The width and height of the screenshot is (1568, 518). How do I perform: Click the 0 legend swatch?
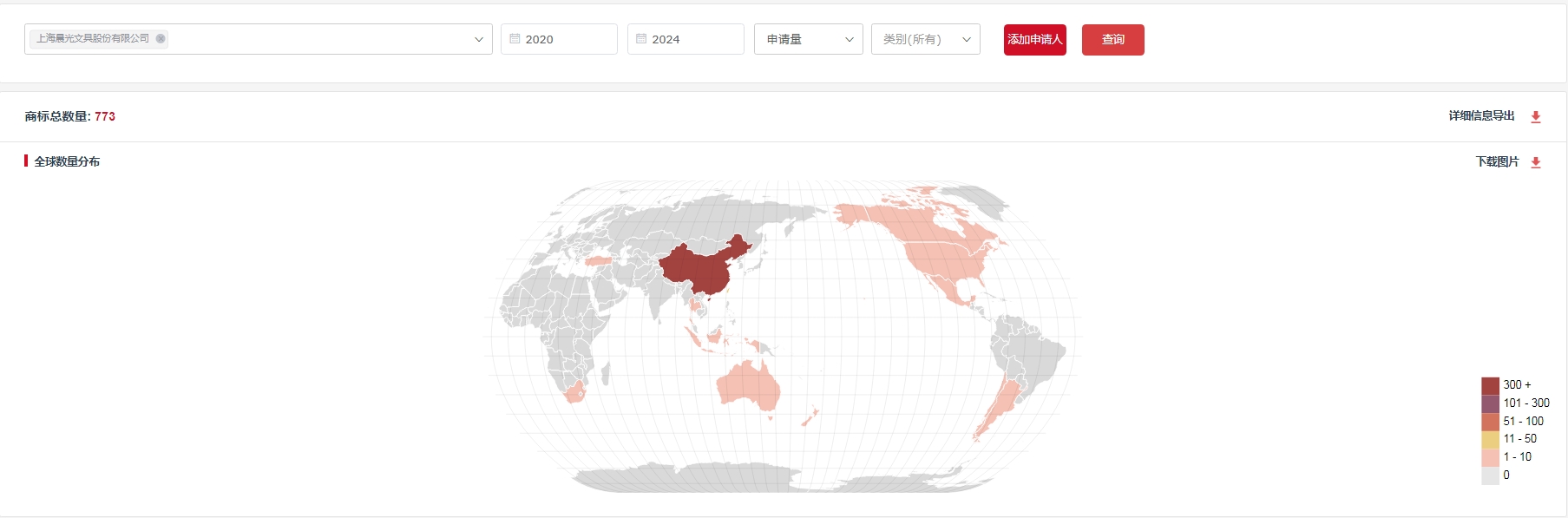1490,475
